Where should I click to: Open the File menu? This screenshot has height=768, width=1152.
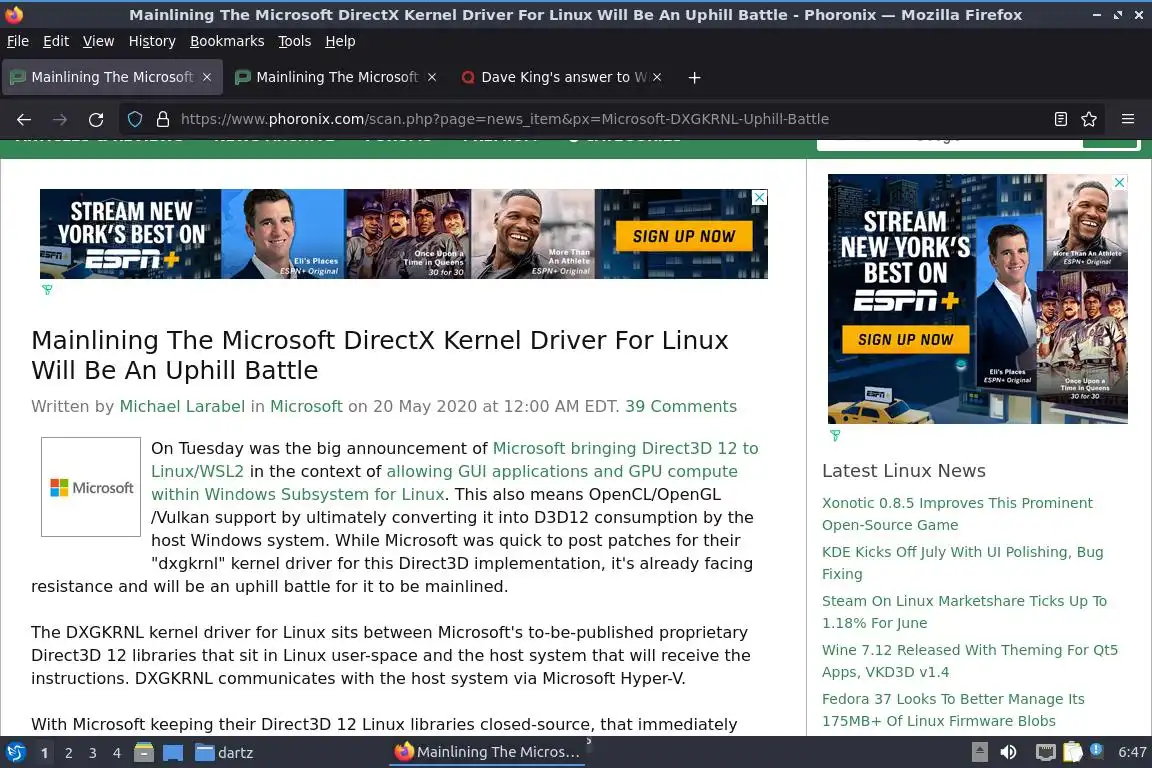pos(18,41)
